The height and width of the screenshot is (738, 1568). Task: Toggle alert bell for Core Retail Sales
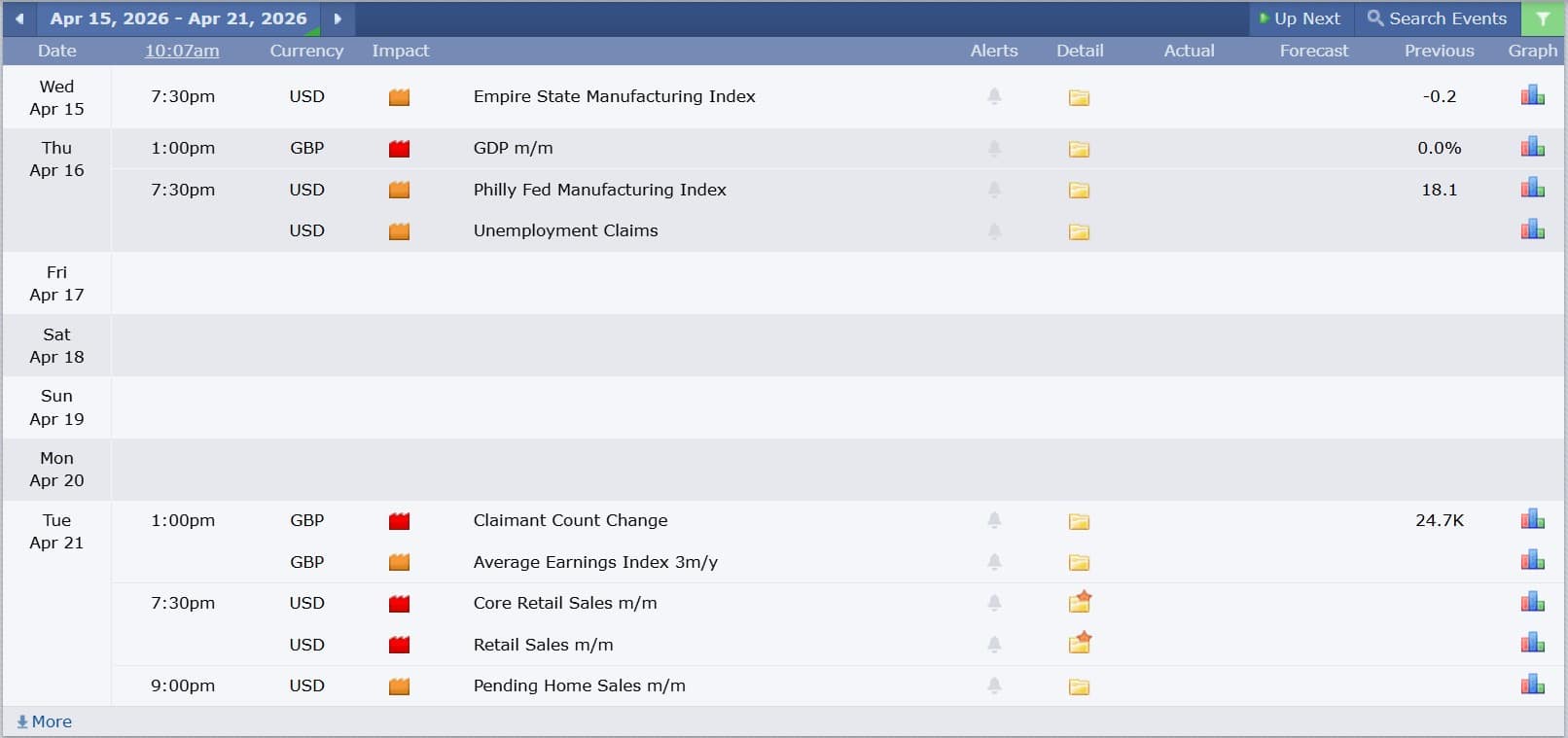994,603
